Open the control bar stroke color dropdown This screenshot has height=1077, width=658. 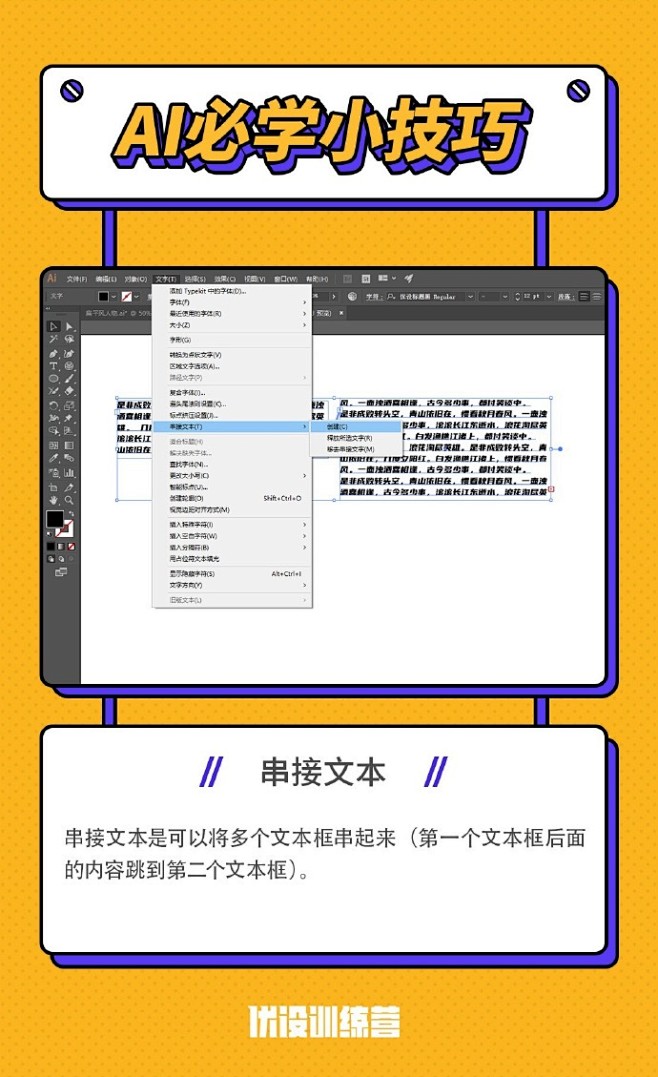tap(137, 297)
